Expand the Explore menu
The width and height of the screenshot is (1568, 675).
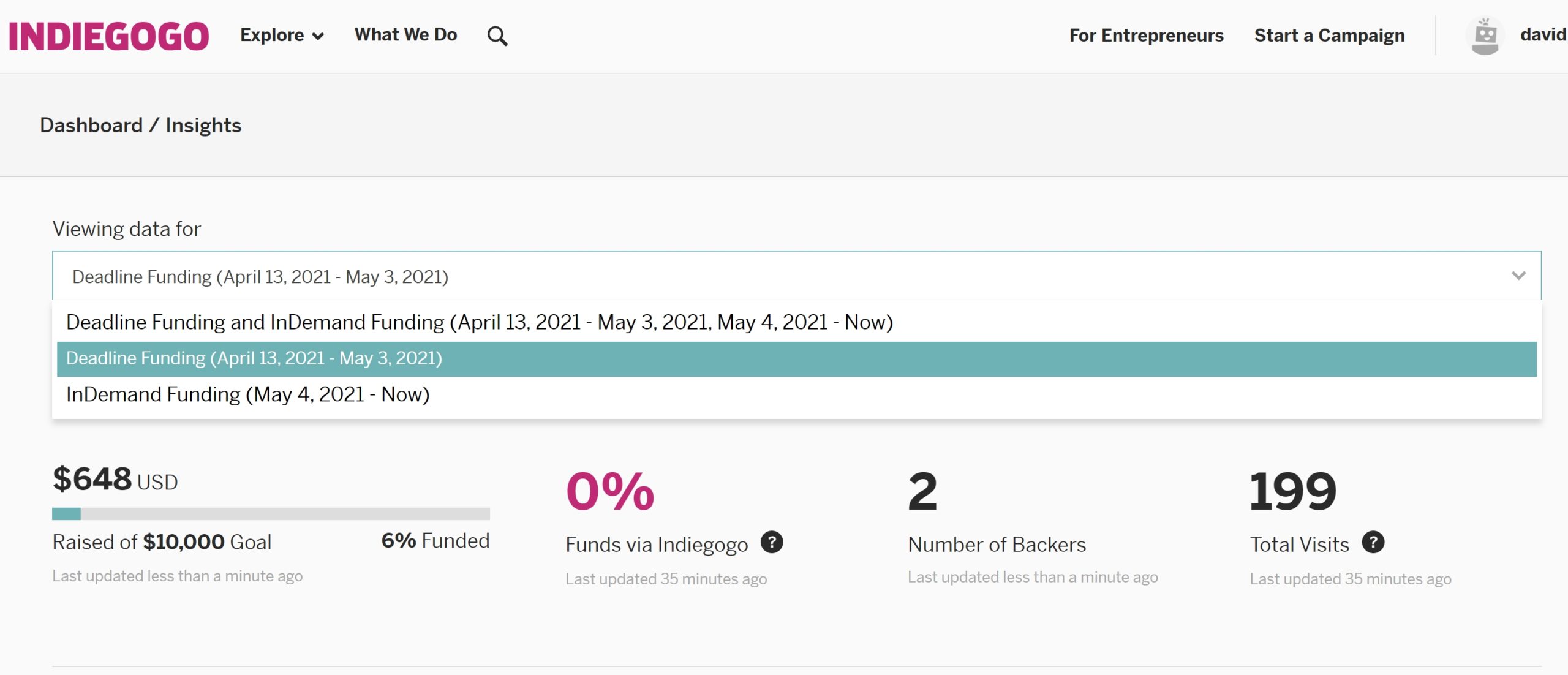pyautogui.click(x=282, y=35)
